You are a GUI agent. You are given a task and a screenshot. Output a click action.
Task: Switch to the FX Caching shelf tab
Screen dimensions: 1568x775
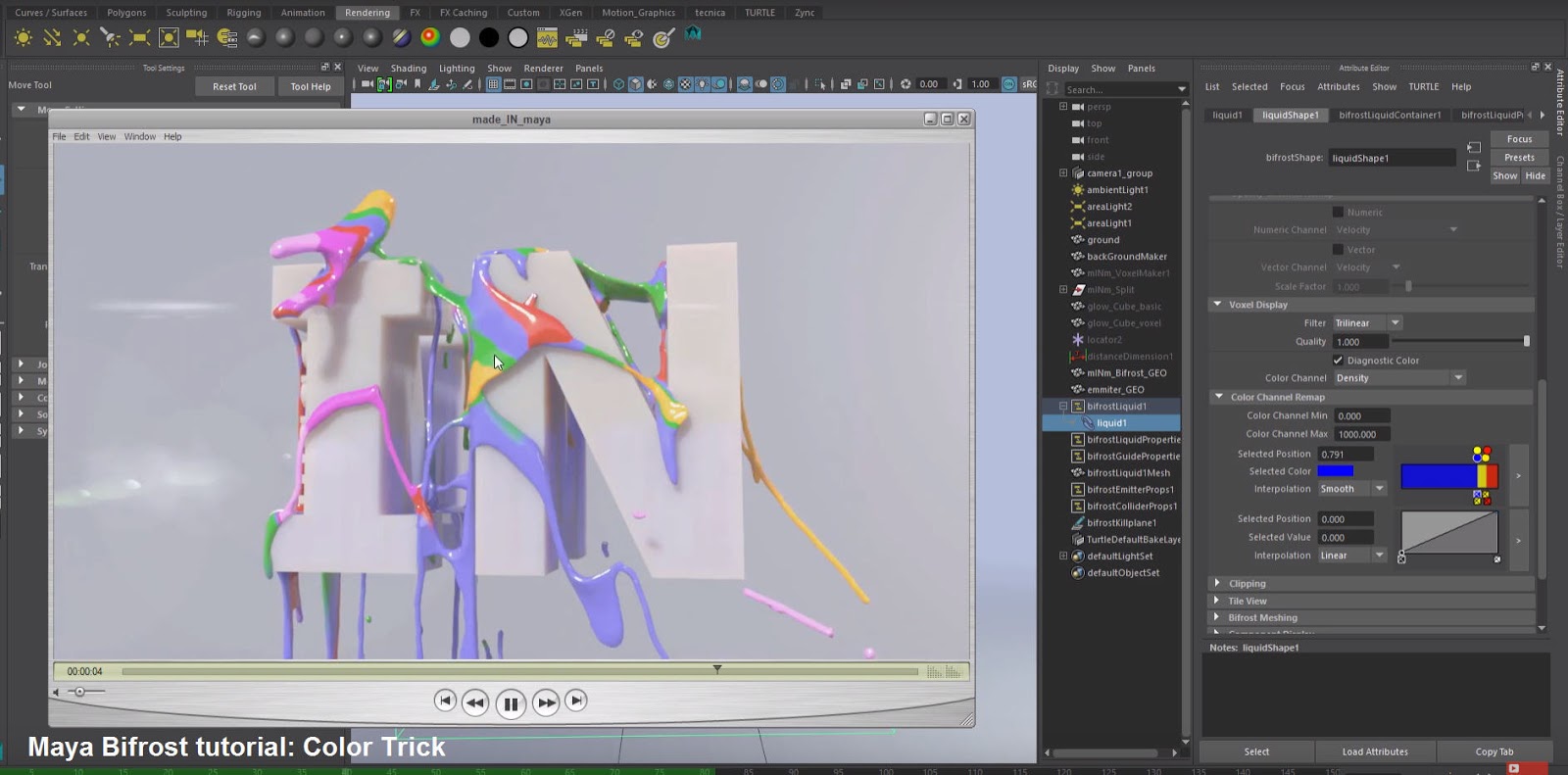click(x=463, y=13)
